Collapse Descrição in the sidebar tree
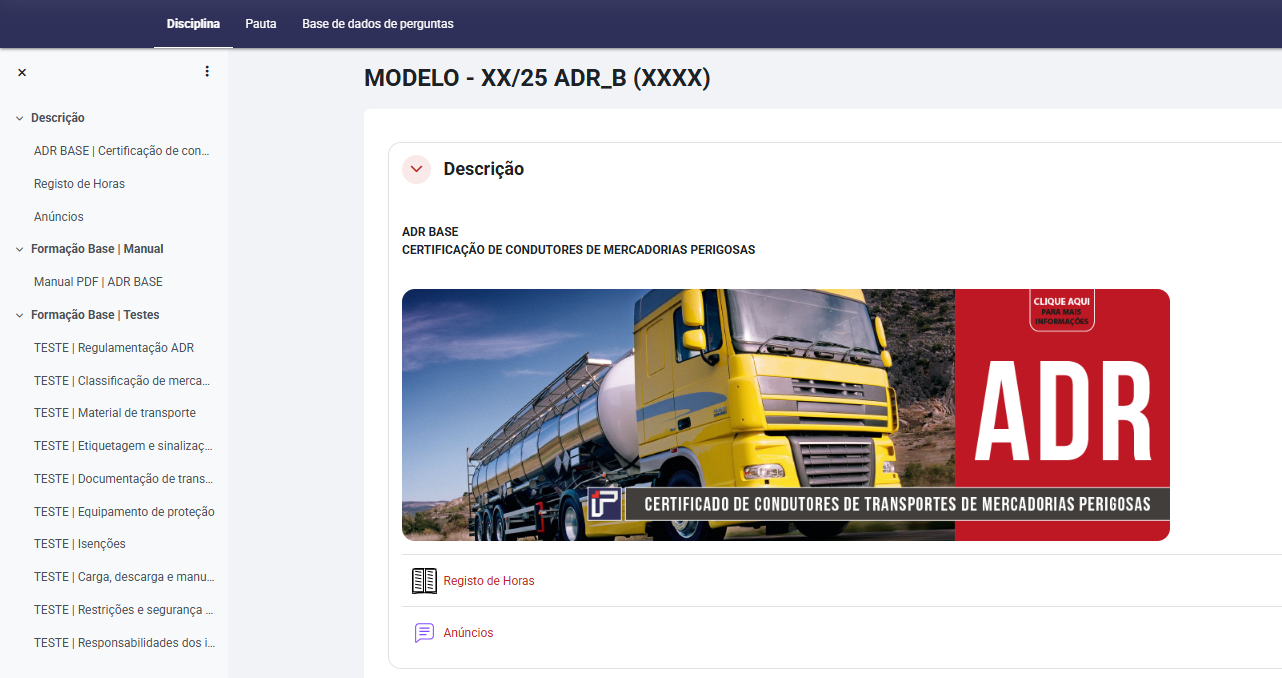Image resolution: width=1282 pixels, height=678 pixels. tap(19, 118)
